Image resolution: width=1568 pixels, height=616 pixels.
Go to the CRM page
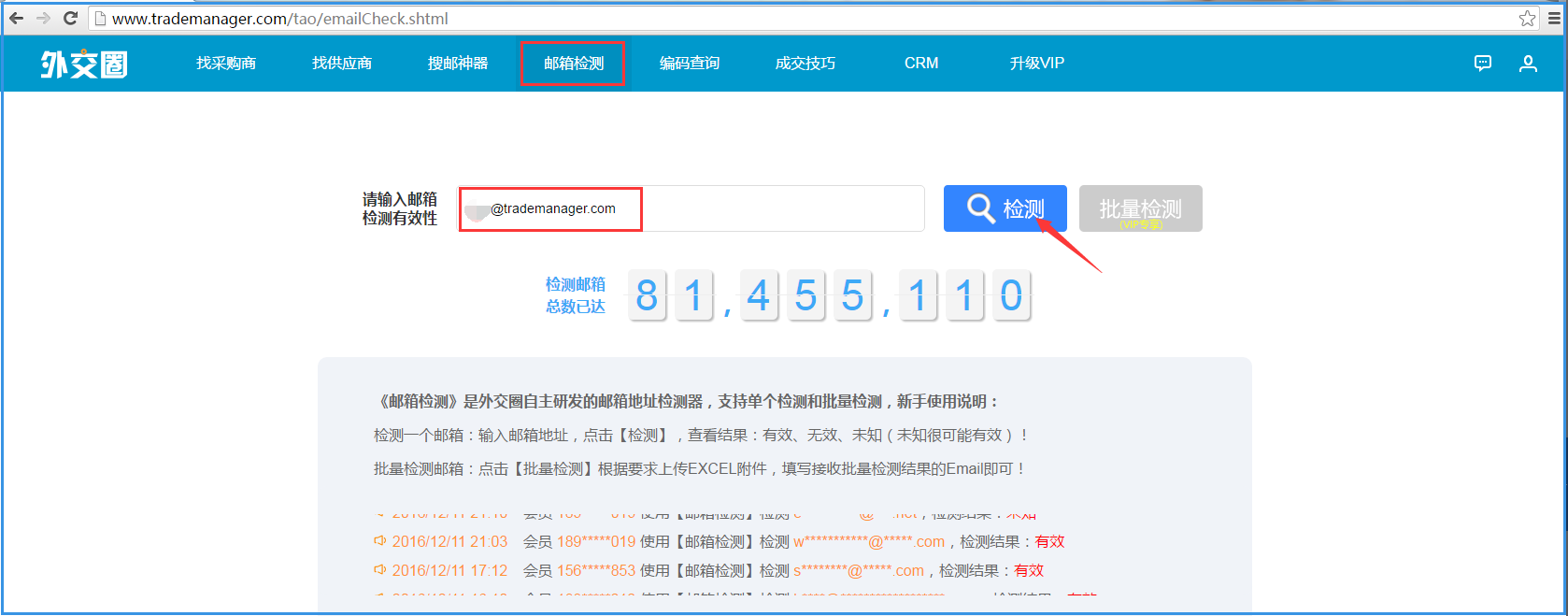click(x=921, y=64)
